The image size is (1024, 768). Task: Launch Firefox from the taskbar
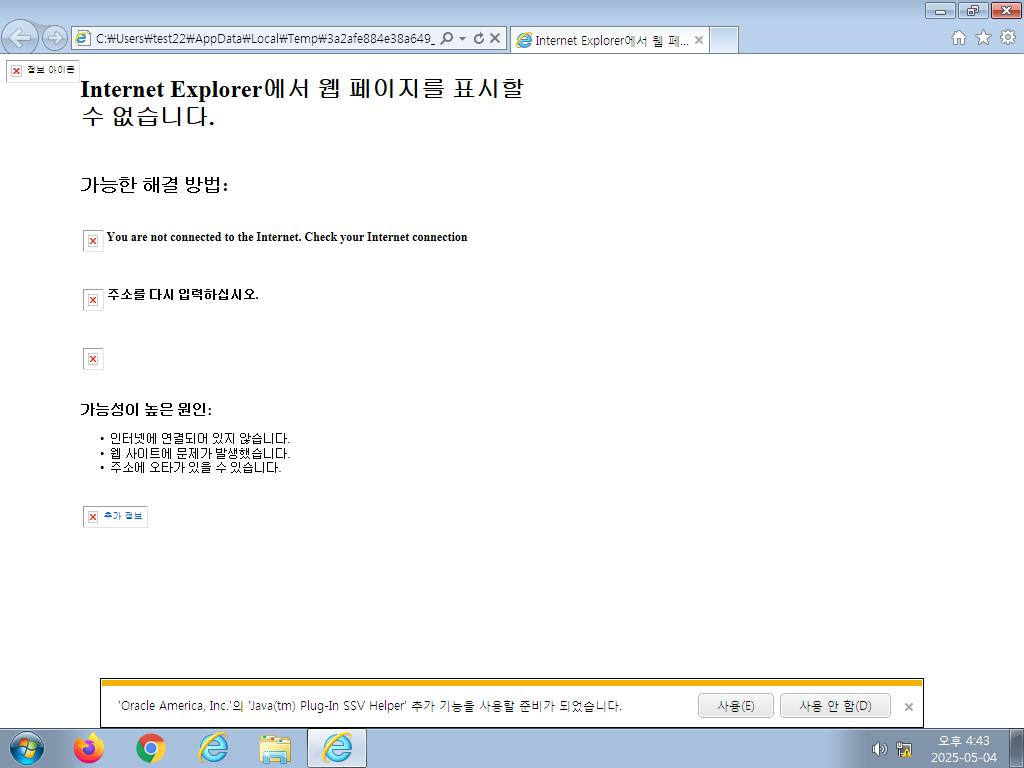88,748
